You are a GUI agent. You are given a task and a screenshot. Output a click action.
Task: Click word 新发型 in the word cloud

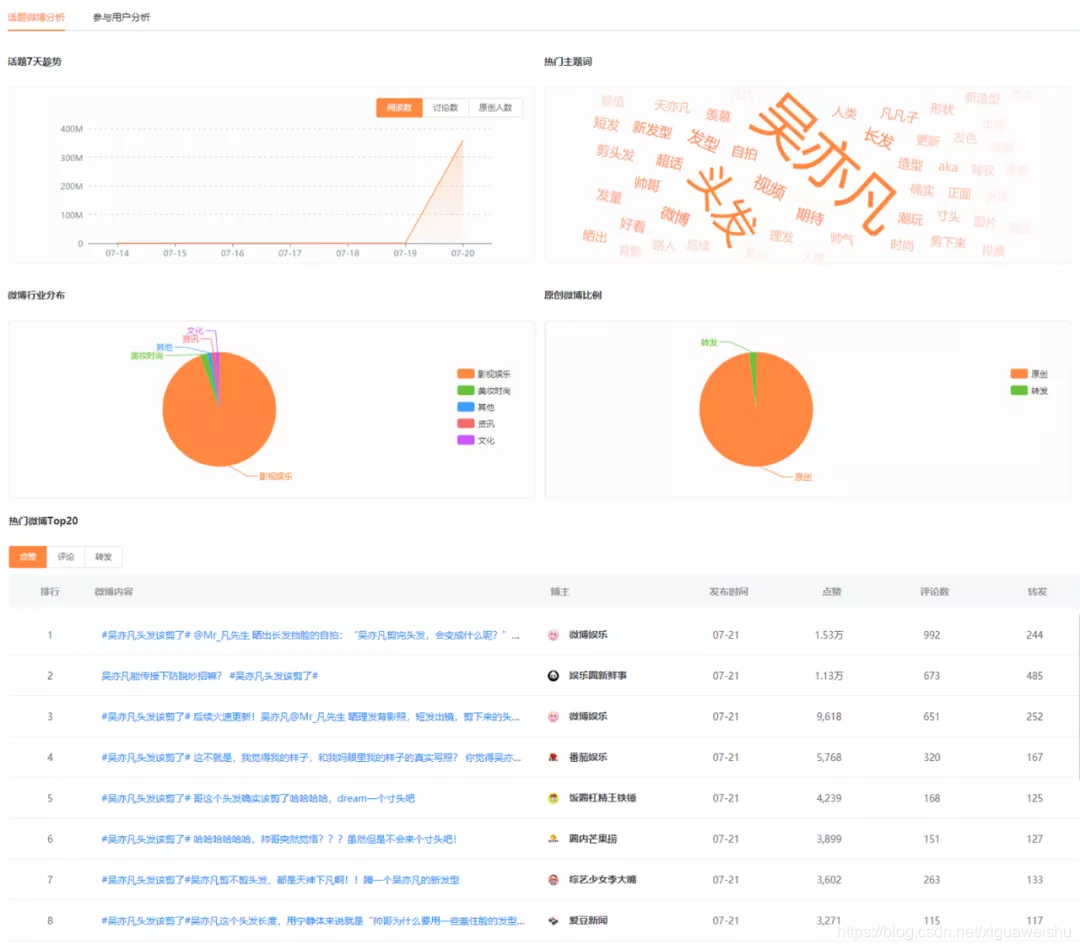652,130
